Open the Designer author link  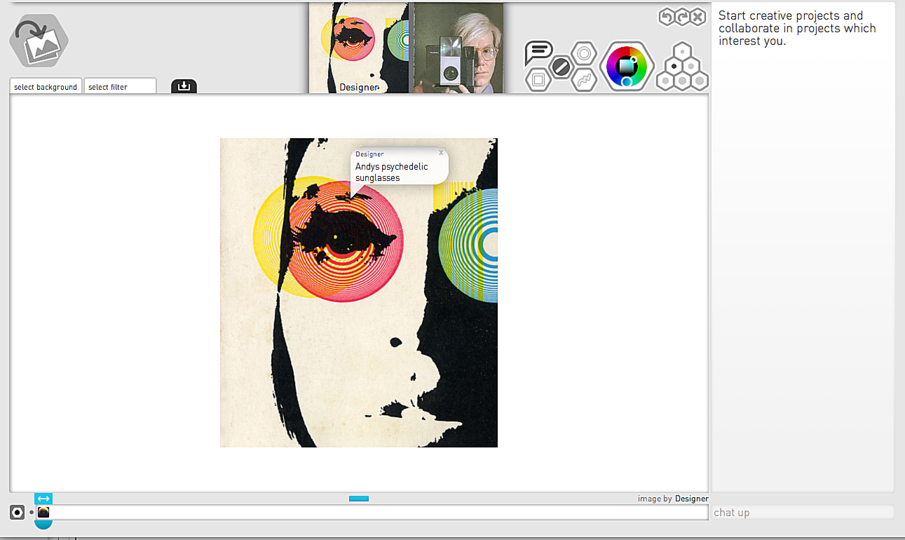pyautogui.click(x=691, y=498)
